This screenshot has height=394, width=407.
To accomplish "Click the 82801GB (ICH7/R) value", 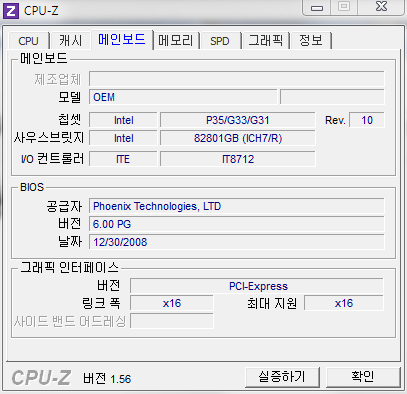I will 238,138.
